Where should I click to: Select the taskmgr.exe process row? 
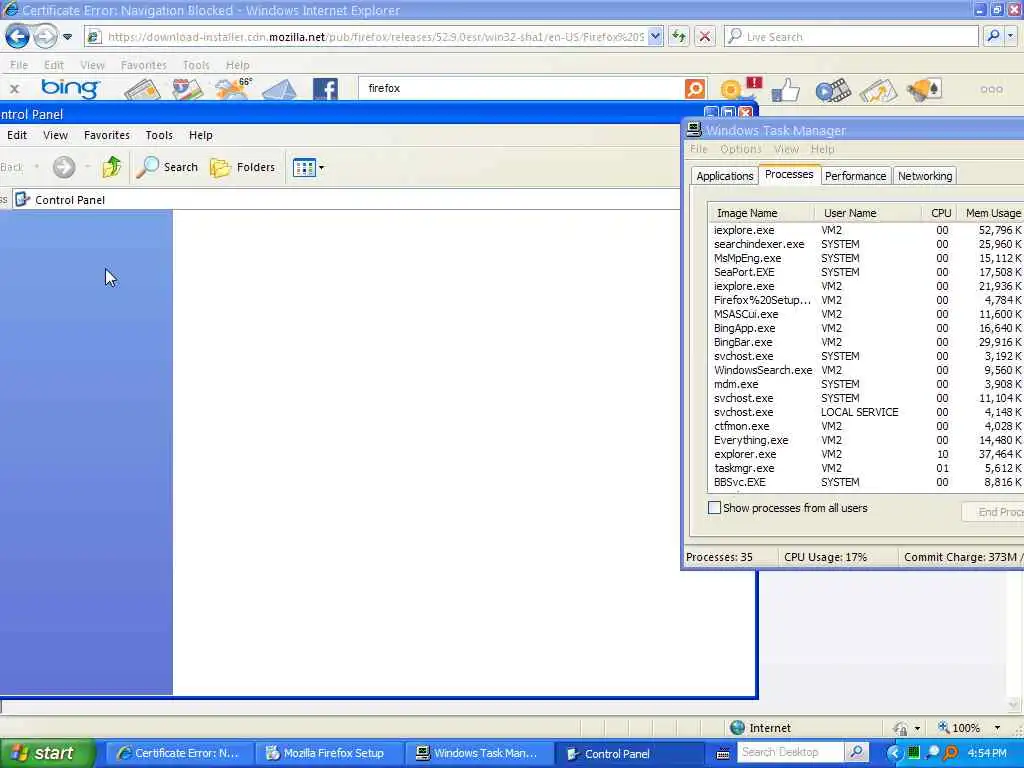click(867, 468)
